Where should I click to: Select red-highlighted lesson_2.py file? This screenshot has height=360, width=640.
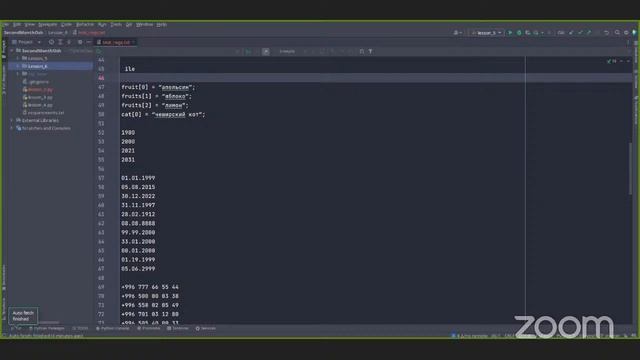point(40,89)
